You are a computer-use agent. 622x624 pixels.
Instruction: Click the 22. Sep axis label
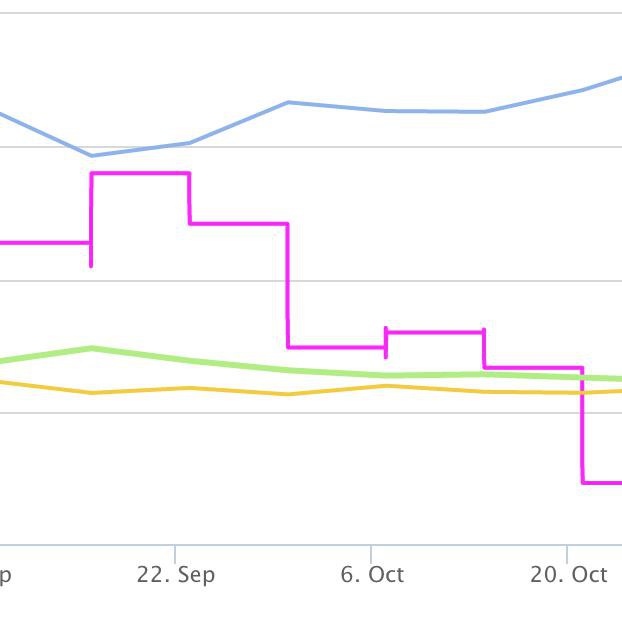pos(176,575)
